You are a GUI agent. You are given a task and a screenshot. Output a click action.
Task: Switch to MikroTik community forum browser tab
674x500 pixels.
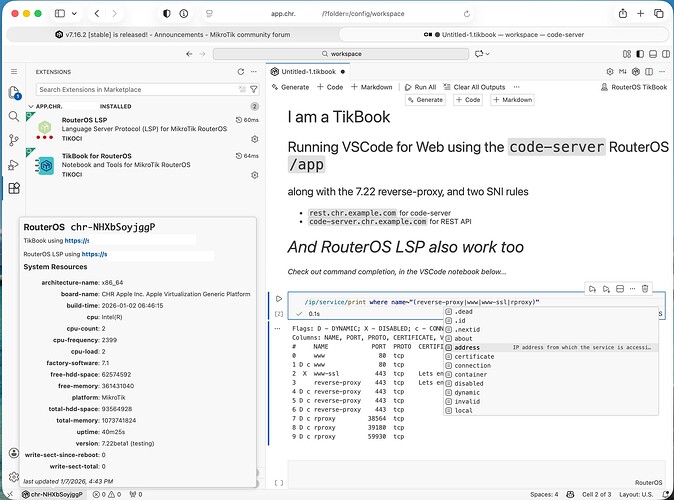point(173,34)
